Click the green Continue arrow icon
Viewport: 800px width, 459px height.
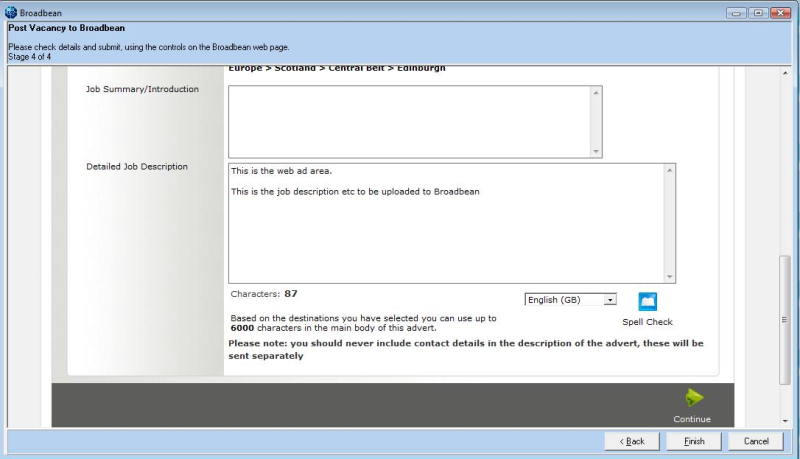[x=694, y=397]
